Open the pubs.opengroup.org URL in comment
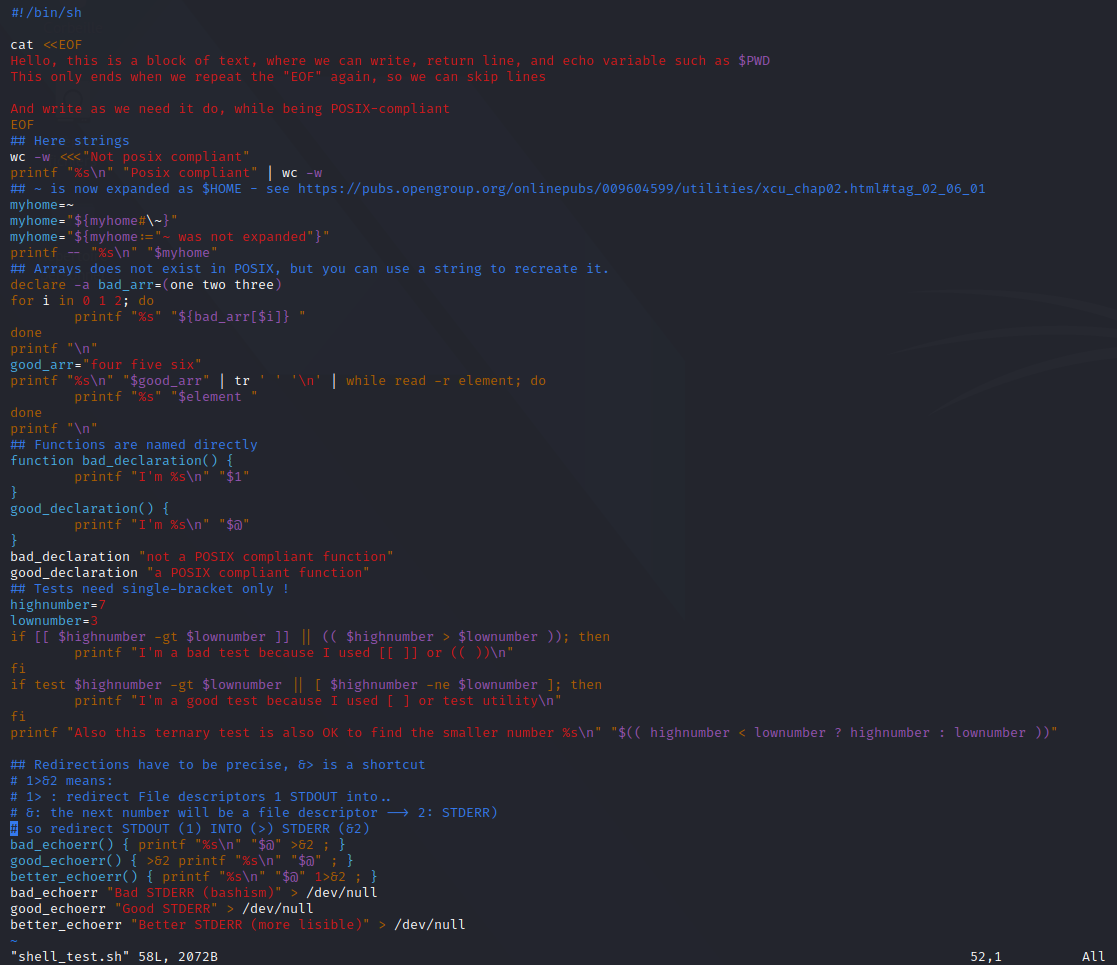Viewport: 1117px width, 965px height. click(x=641, y=189)
